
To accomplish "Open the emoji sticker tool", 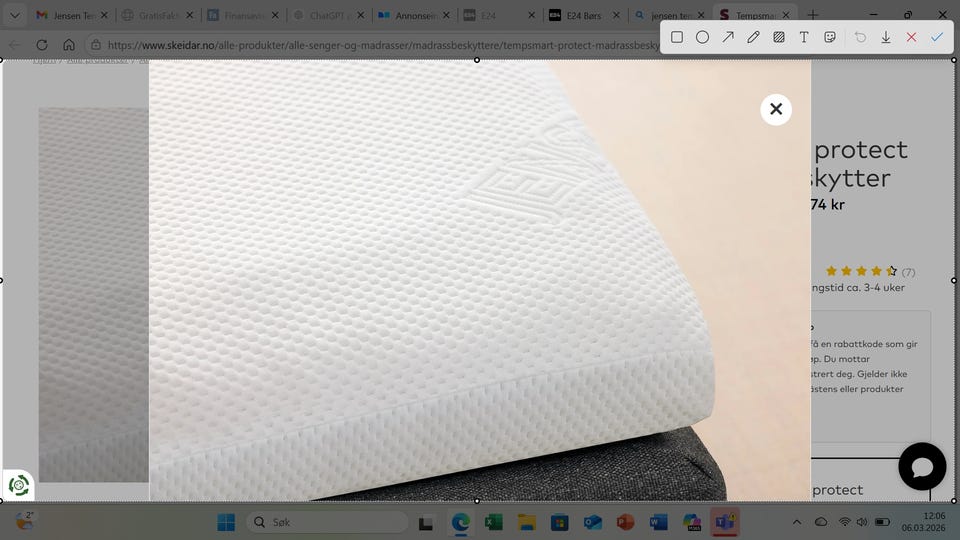I will (830, 37).
